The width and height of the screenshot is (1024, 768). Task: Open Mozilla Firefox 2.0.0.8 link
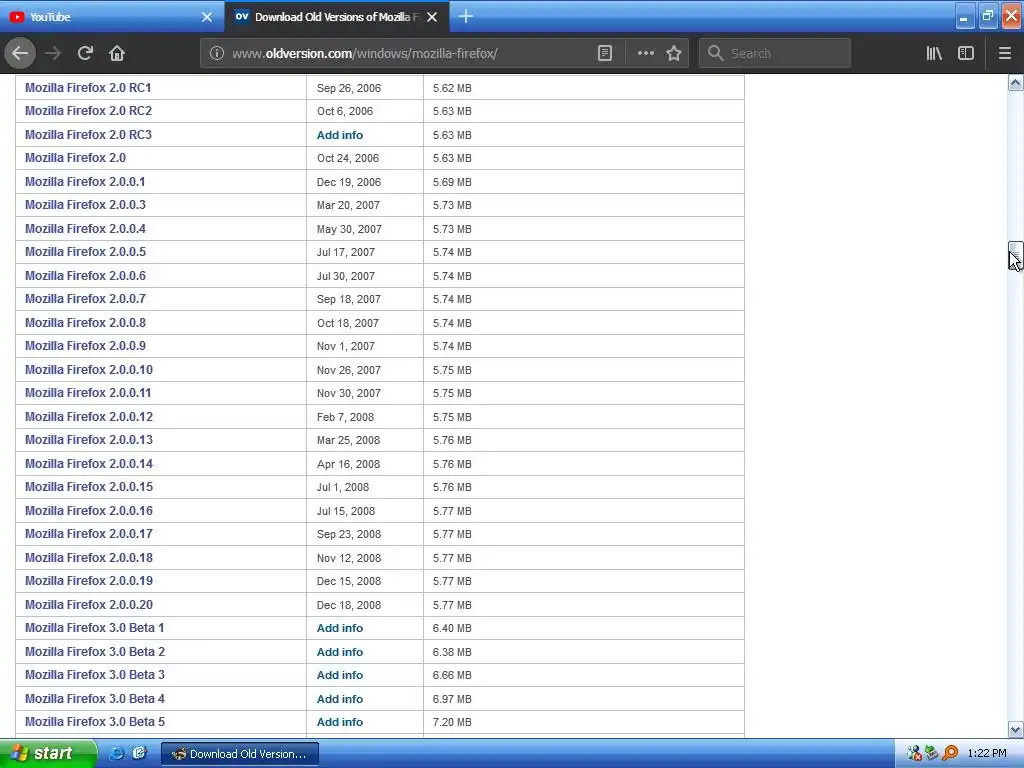click(x=85, y=323)
